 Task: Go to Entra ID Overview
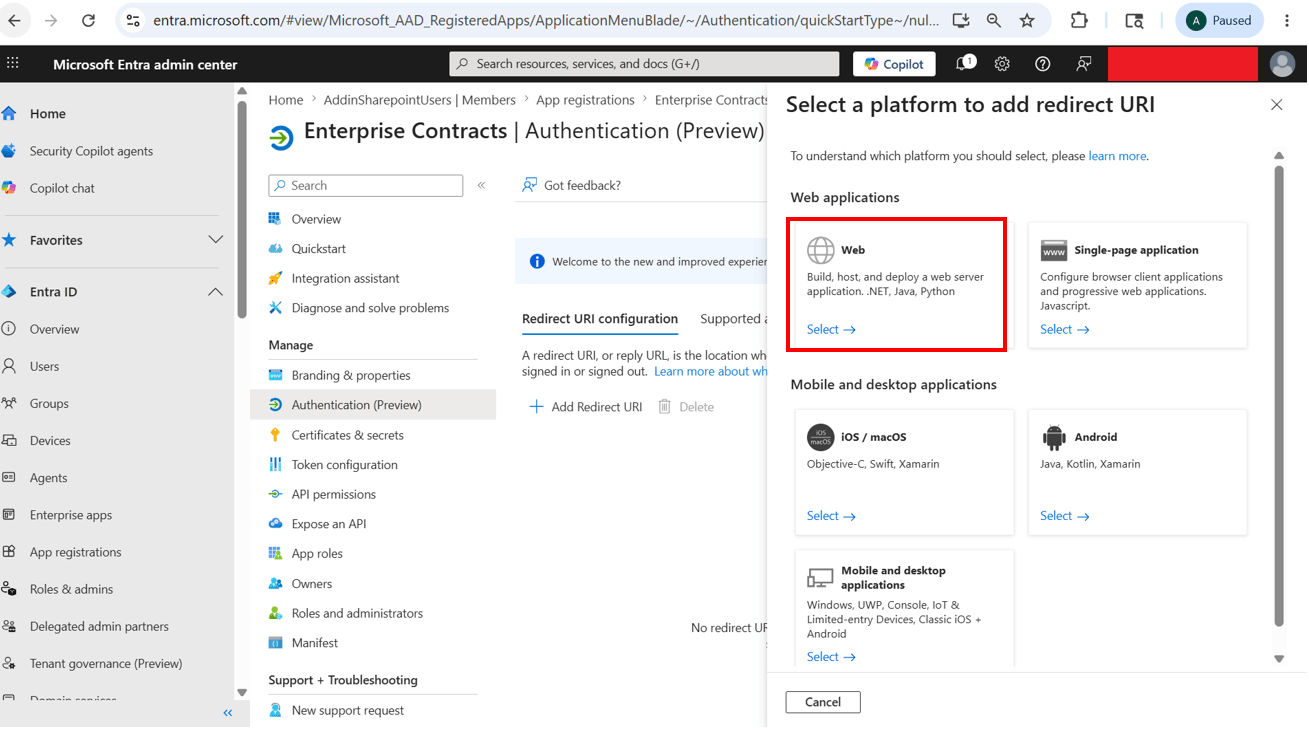(x=54, y=329)
